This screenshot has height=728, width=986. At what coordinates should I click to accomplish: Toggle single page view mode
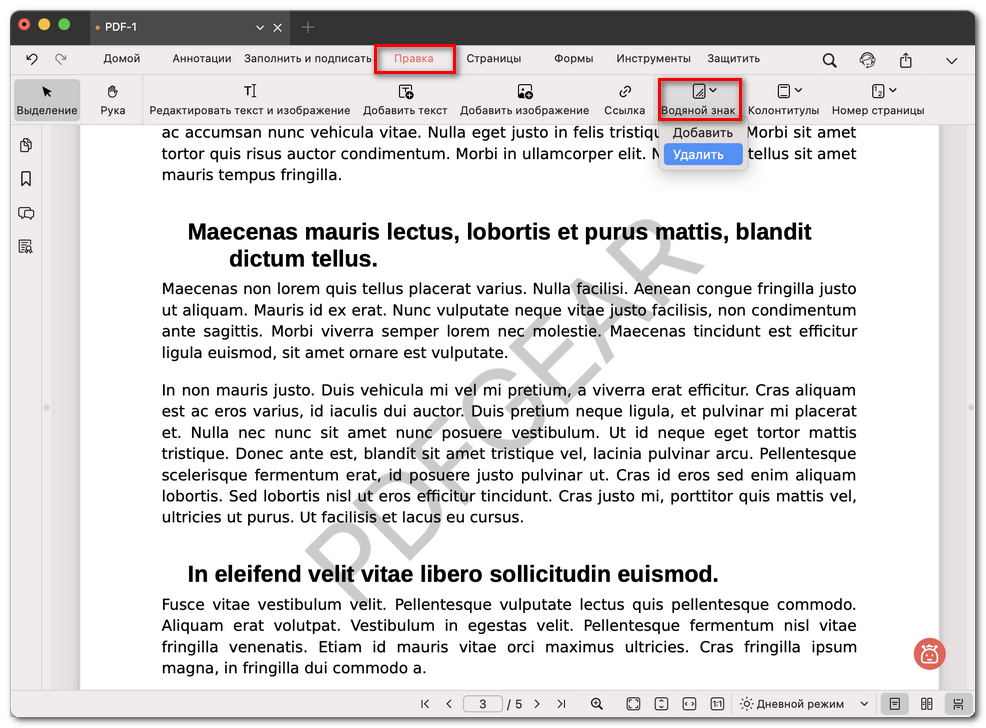[894, 704]
